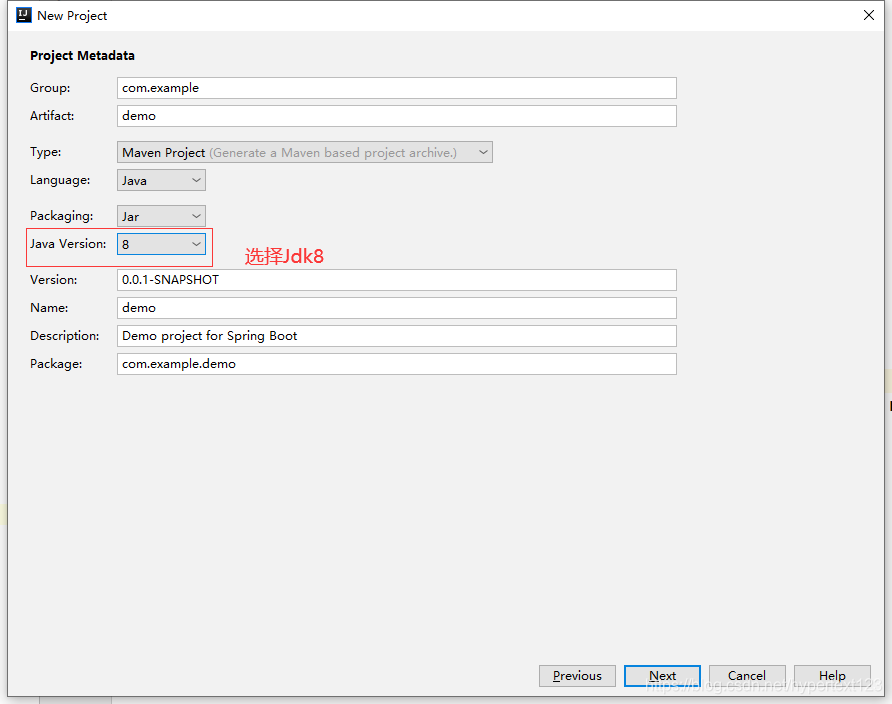Select the Project Metadata heading text
This screenshot has height=704, width=892.
click(x=82, y=56)
